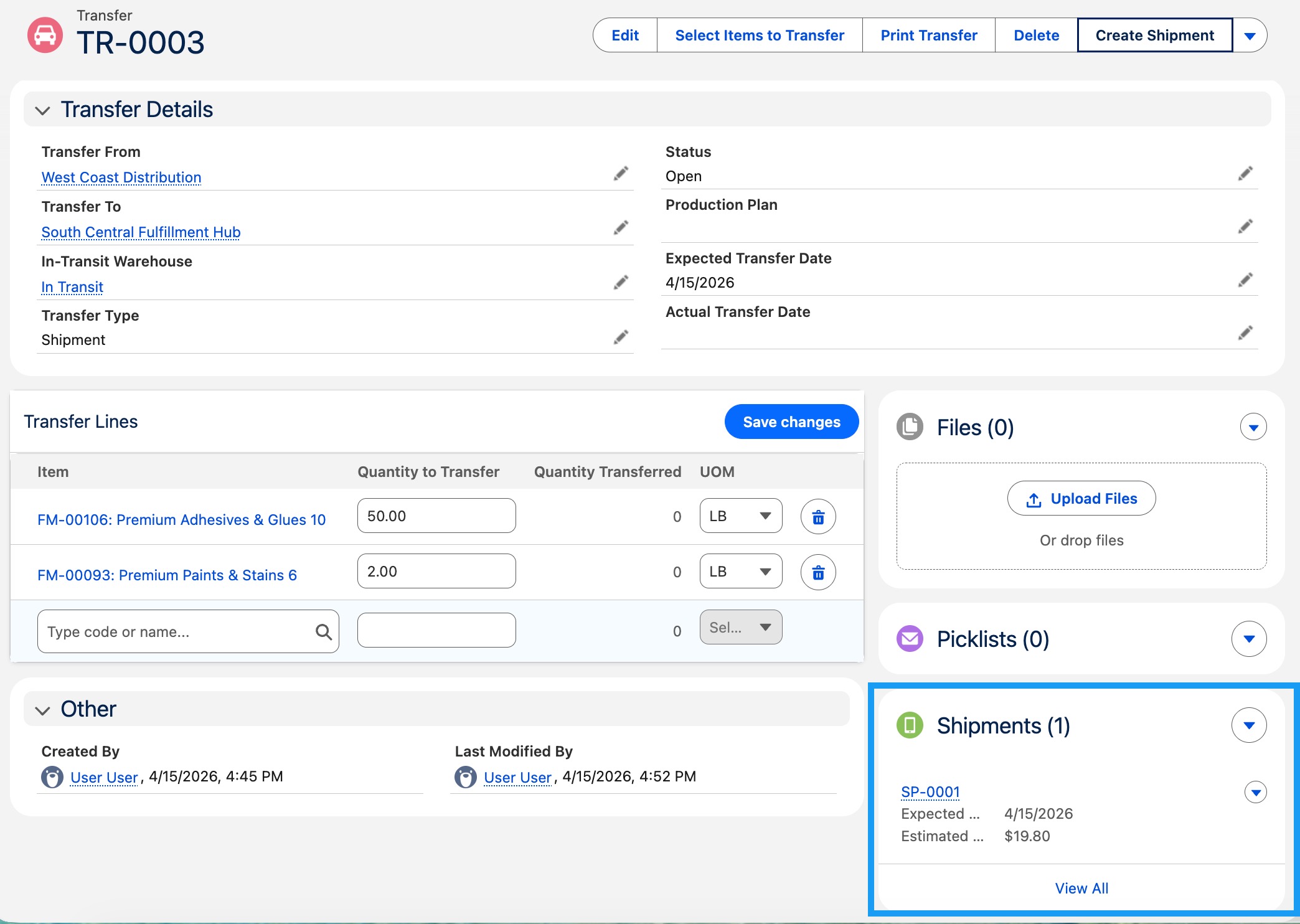Image resolution: width=1300 pixels, height=924 pixels.
Task: Click the TR-0003 record title
Action: coord(141,43)
